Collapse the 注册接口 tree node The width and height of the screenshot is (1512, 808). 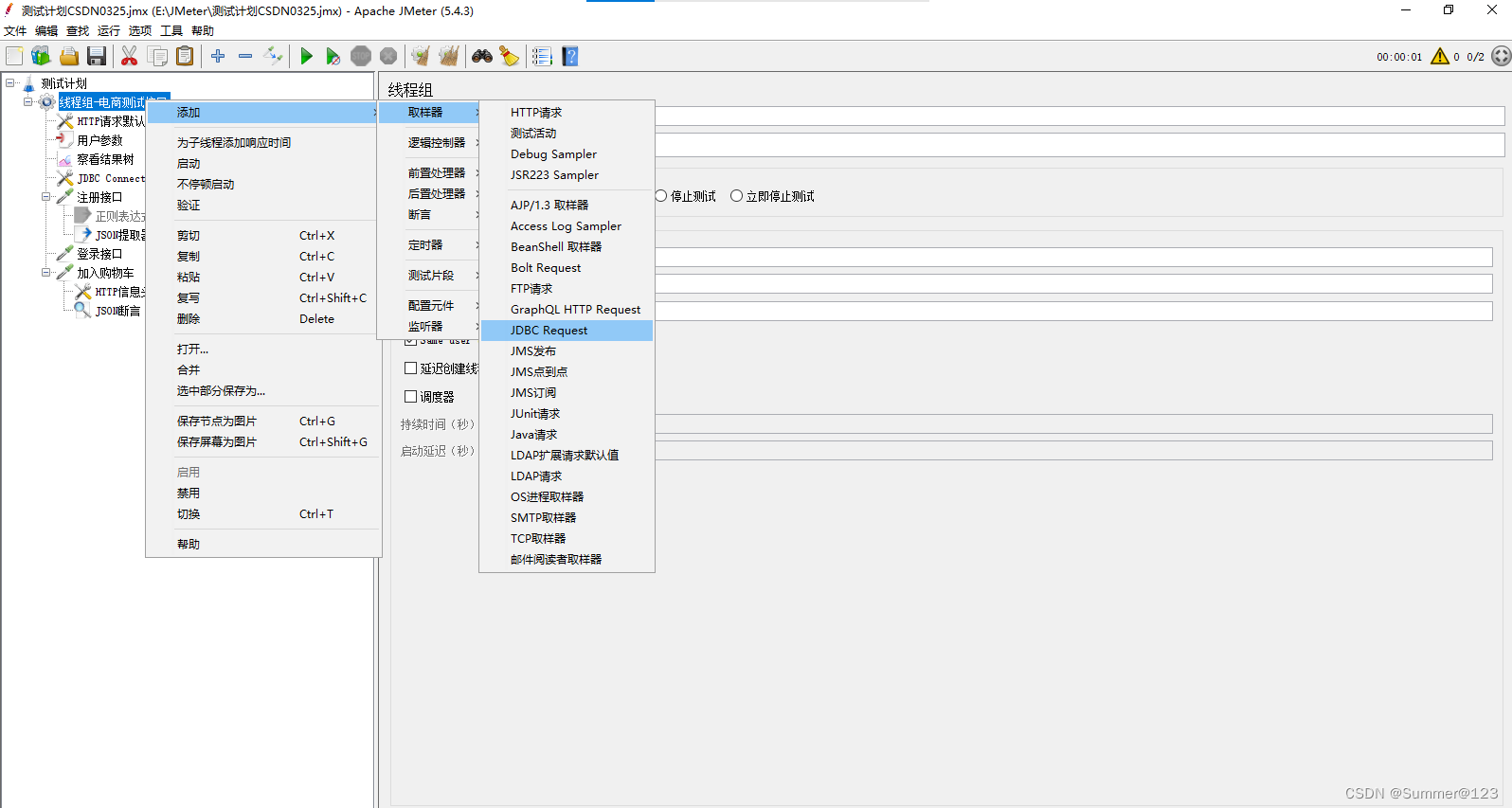point(46,197)
